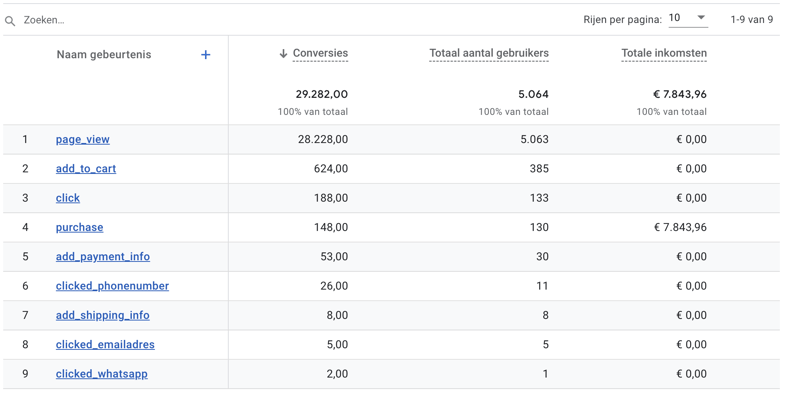Select click users value 133
Screen dimensions: 787x393
pos(540,198)
